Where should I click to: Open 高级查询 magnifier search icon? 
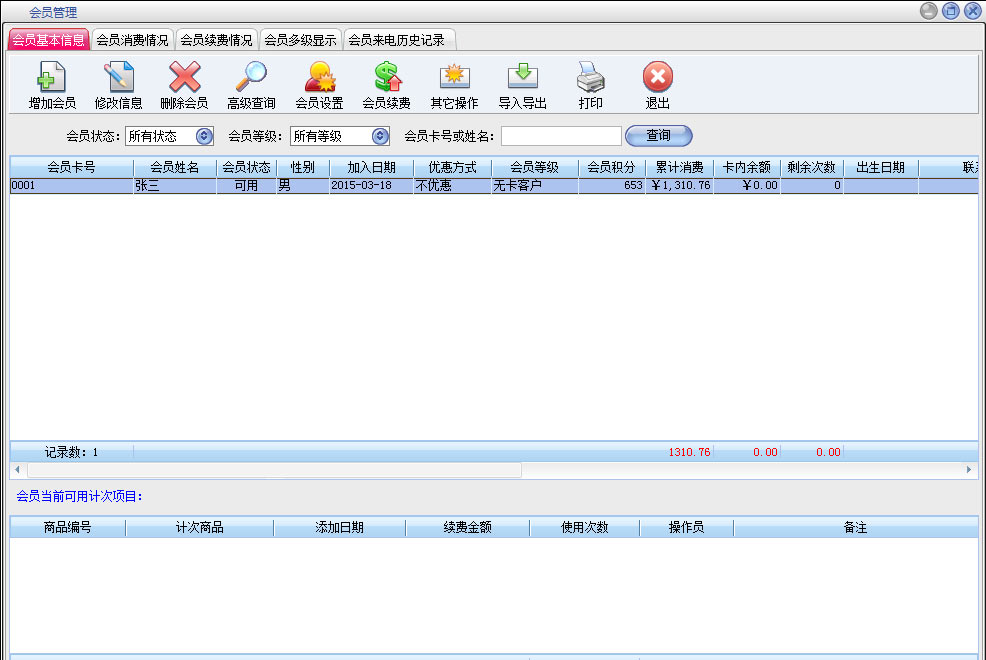[251, 78]
